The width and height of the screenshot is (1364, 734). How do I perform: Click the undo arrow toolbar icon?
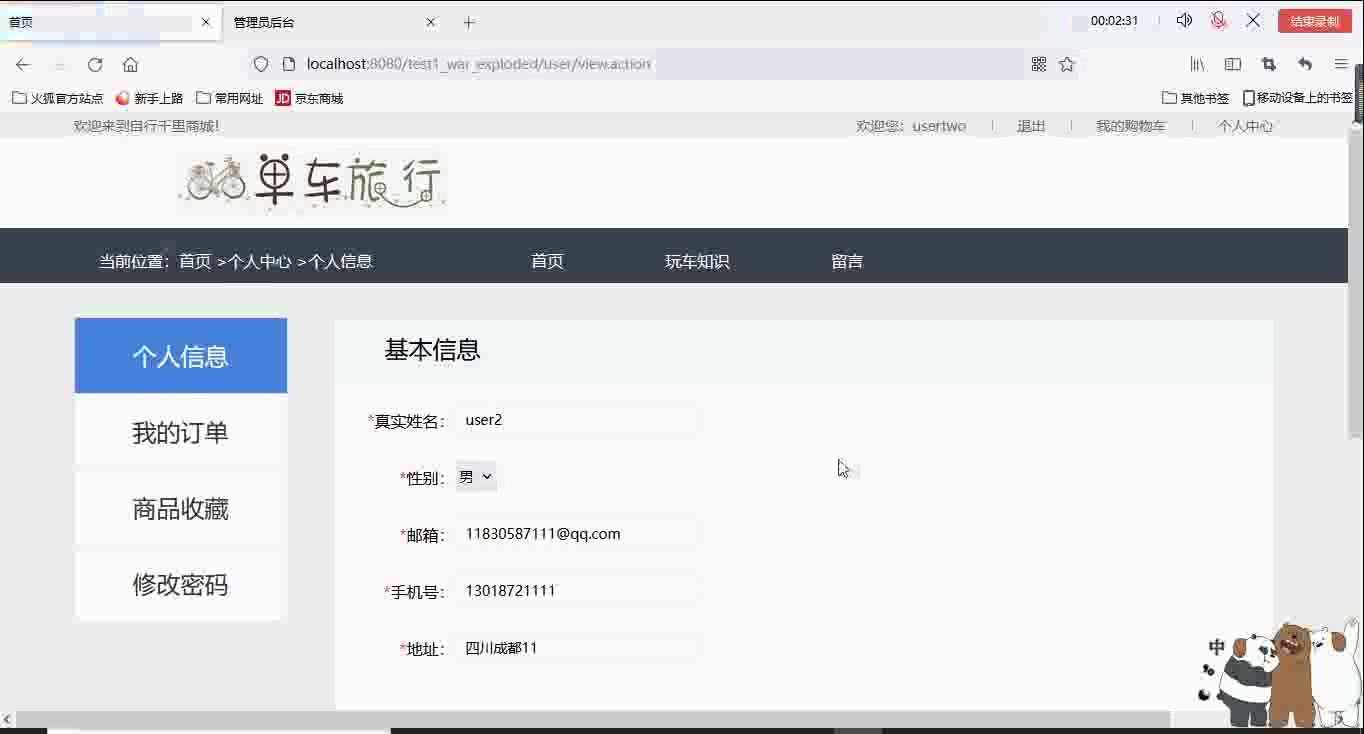pyautogui.click(x=1305, y=64)
